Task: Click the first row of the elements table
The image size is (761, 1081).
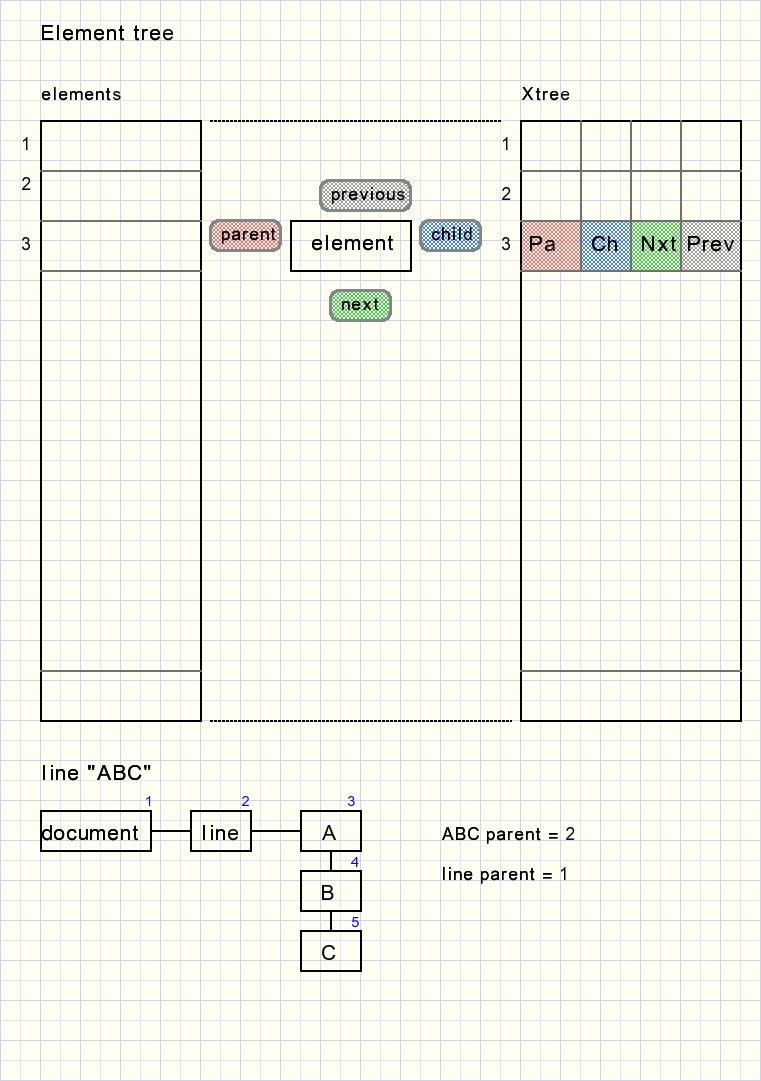Action: (x=121, y=146)
